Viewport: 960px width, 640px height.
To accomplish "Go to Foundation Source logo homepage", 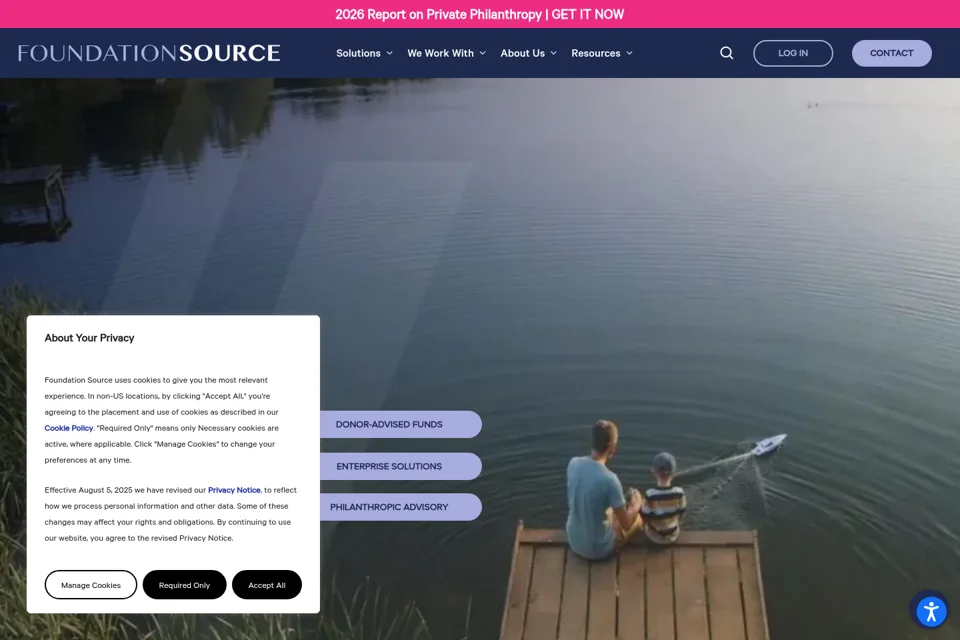I will (x=149, y=53).
